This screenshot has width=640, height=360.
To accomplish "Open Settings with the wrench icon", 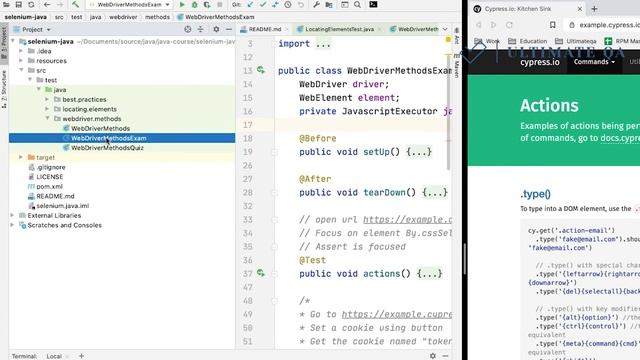I will (x=316, y=4).
